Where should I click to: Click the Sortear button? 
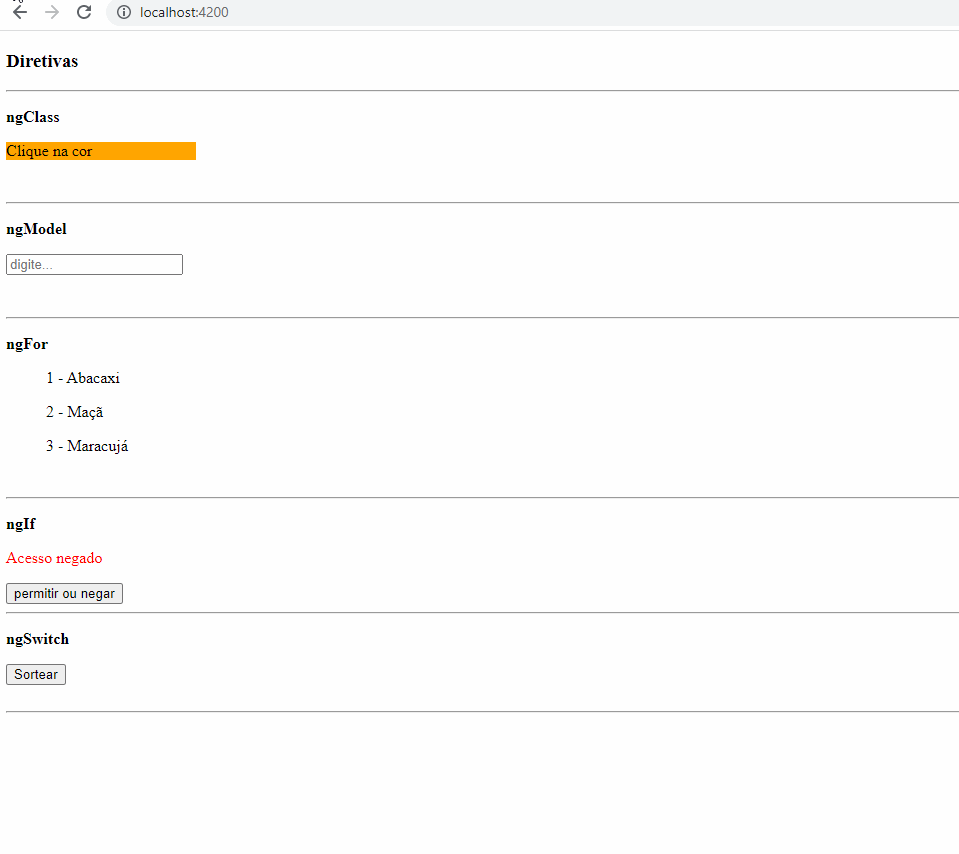coord(35,674)
